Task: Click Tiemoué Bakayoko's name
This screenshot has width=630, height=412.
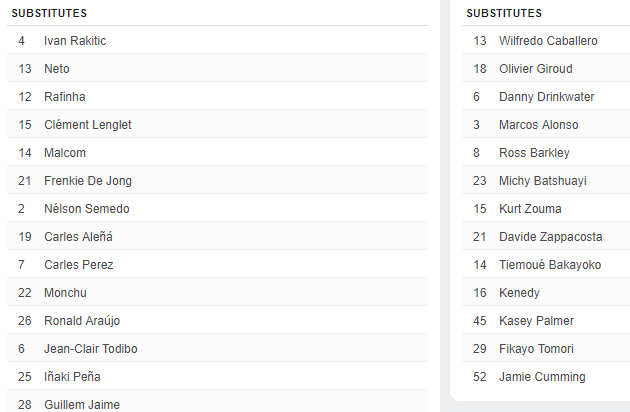Action: (550, 265)
